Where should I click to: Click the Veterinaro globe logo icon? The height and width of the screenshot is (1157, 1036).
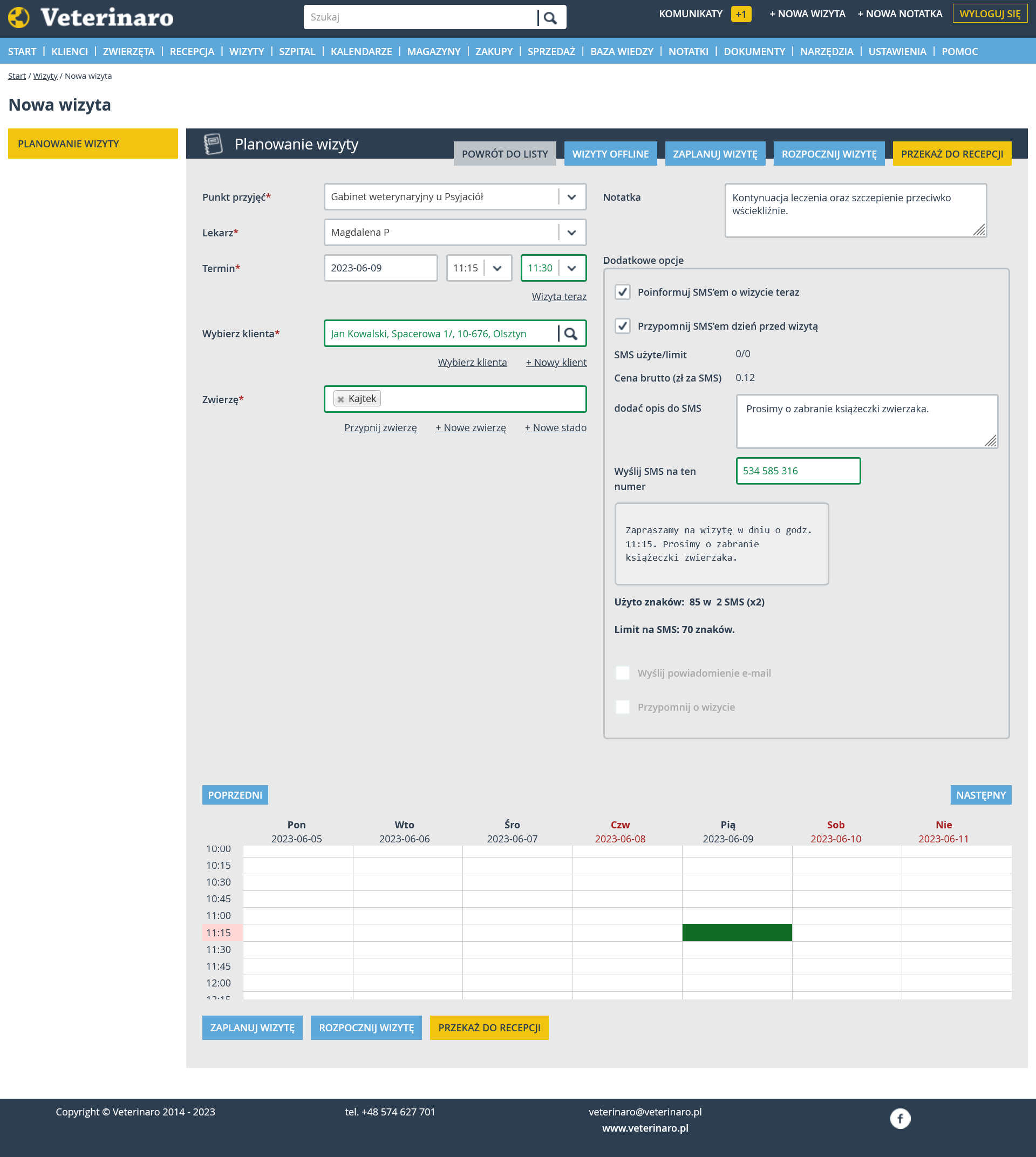19,17
